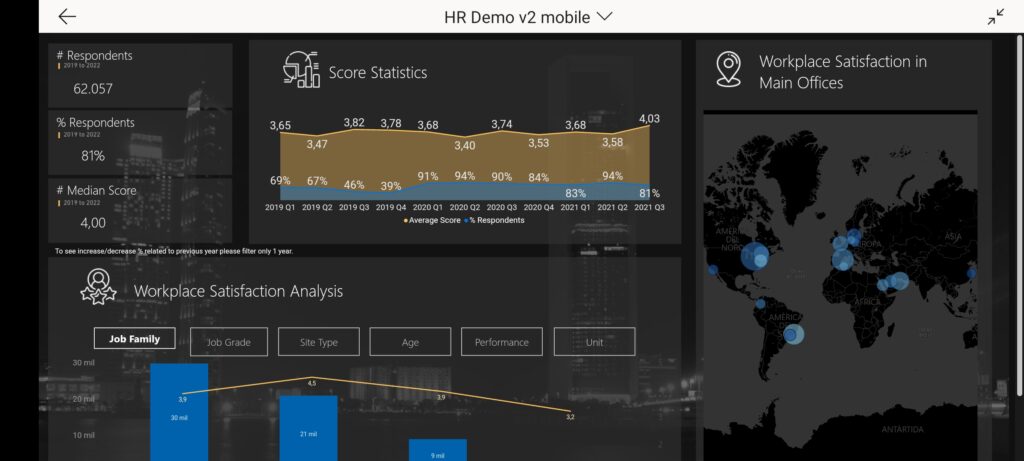Image resolution: width=1024 pixels, height=461 pixels.
Task: Click the Workplace Satisfaction Analysis badge icon
Action: pos(98,287)
